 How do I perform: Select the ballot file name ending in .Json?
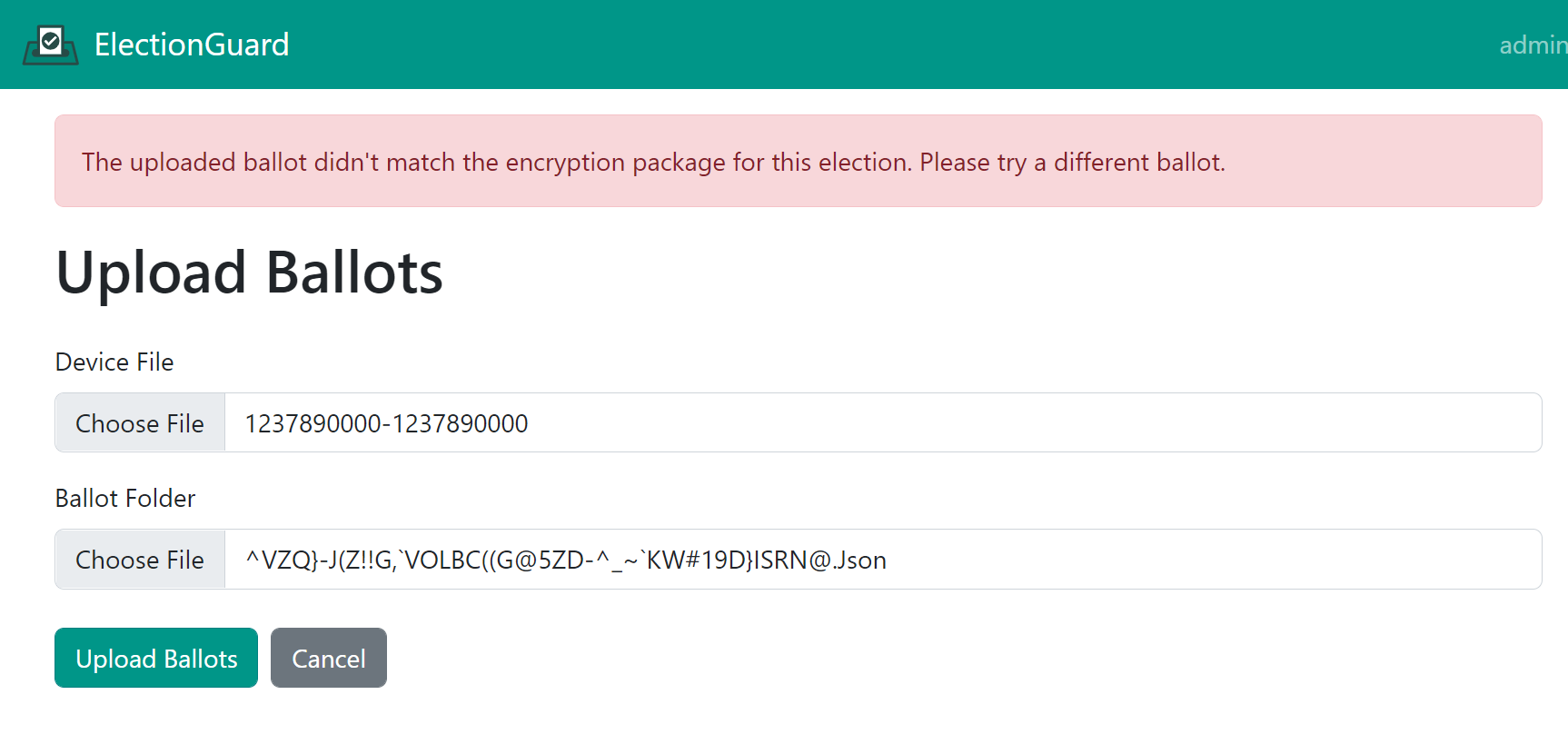(566, 560)
